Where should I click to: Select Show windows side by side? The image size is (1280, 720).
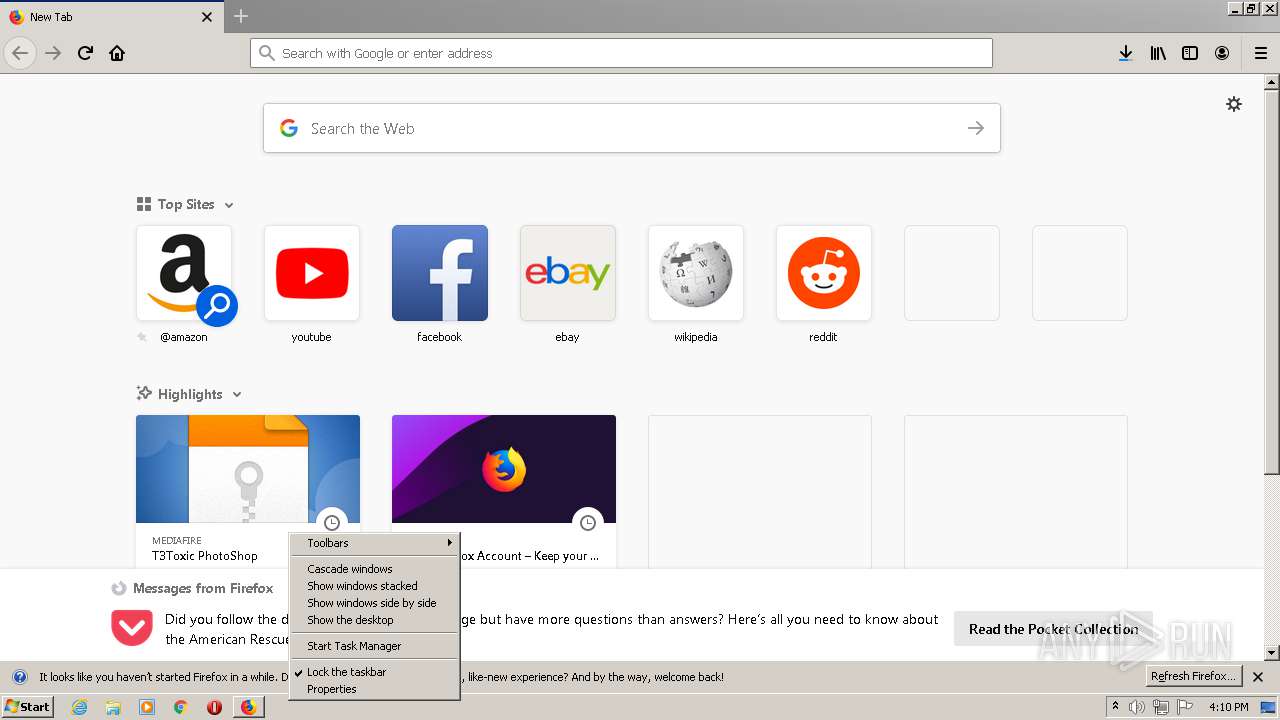374,603
